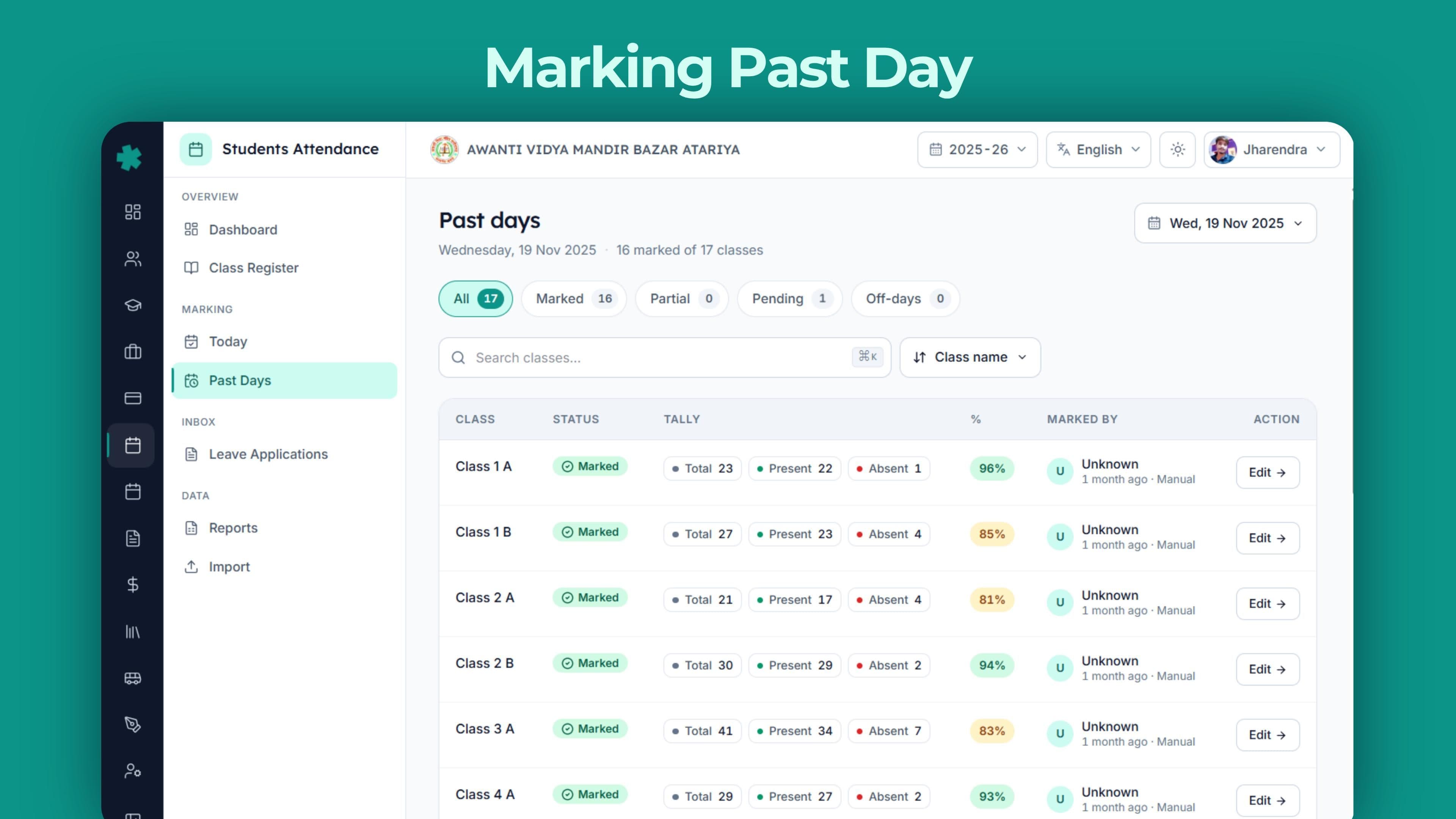This screenshot has height=819, width=1456.
Task: Click the green asterisk app logo
Action: tap(129, 157)
